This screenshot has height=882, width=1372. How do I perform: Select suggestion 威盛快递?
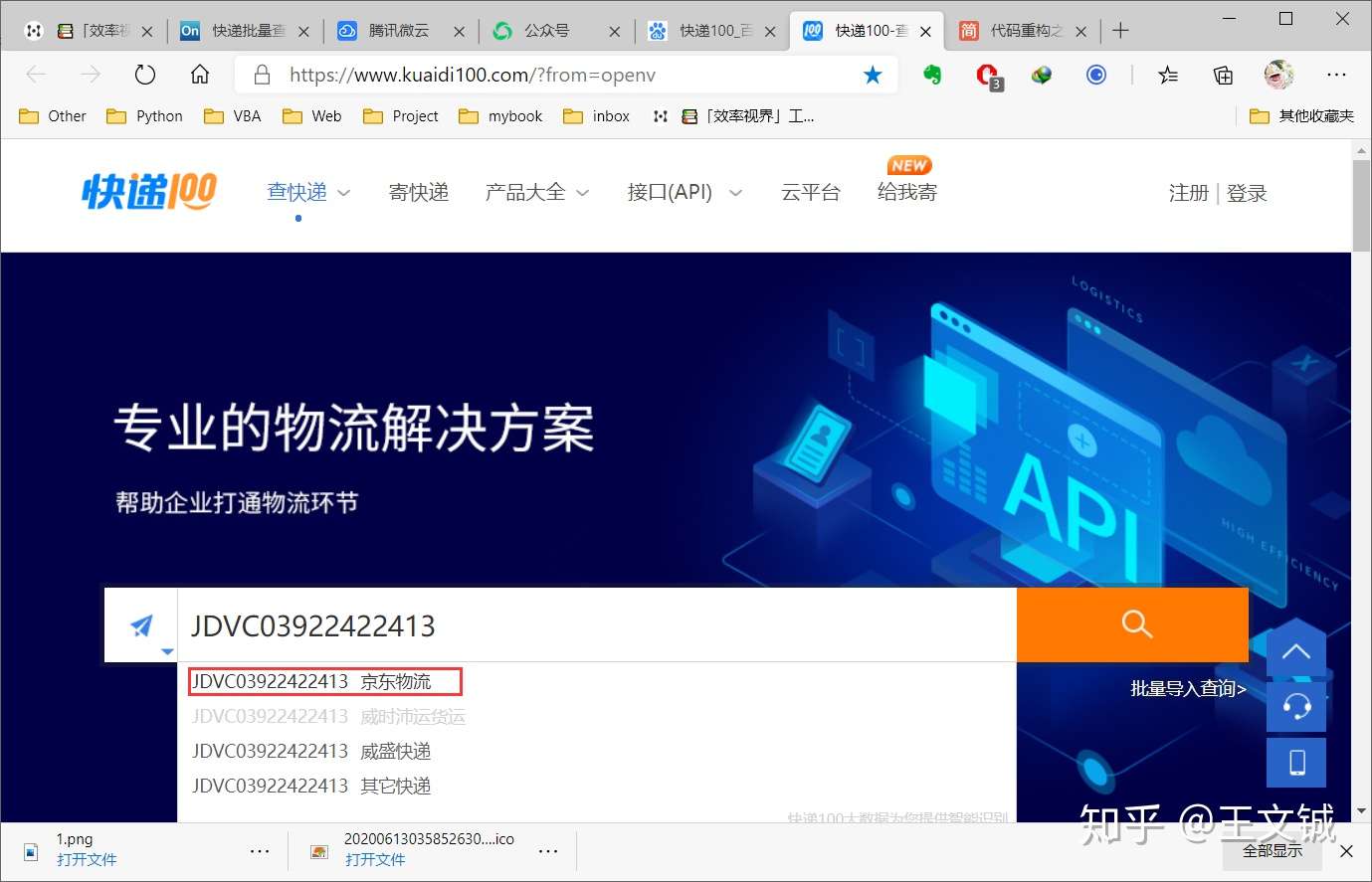tap(311, 751)
